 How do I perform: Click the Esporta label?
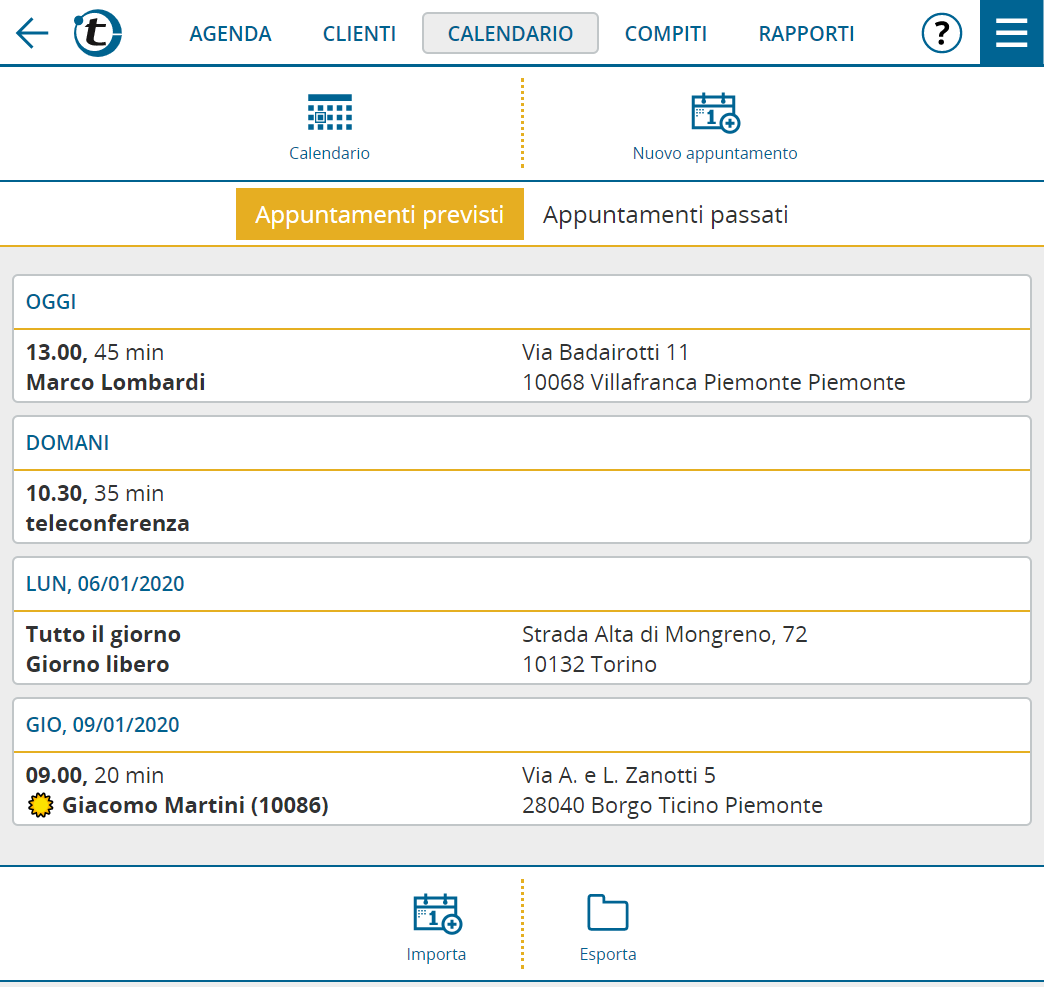click(x=608, y=954)
